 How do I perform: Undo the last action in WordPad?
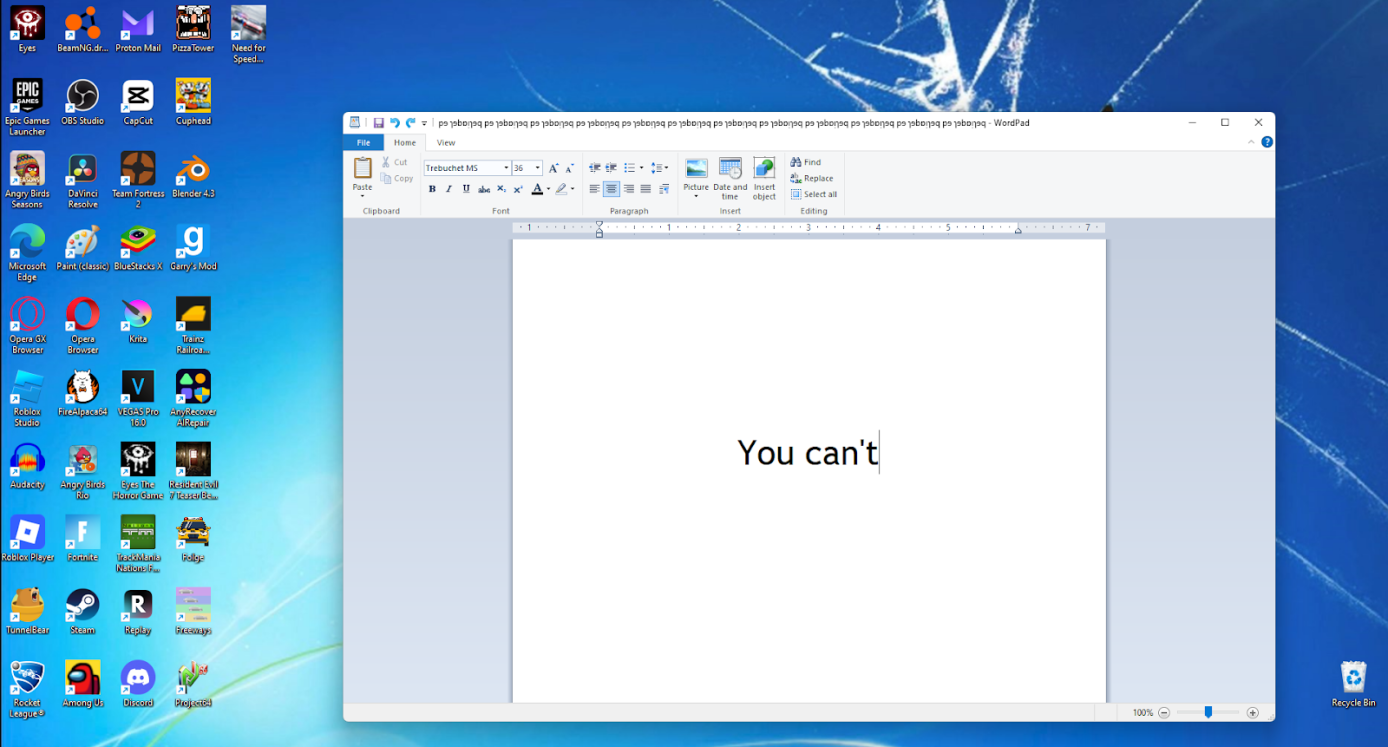coord(394,123)
